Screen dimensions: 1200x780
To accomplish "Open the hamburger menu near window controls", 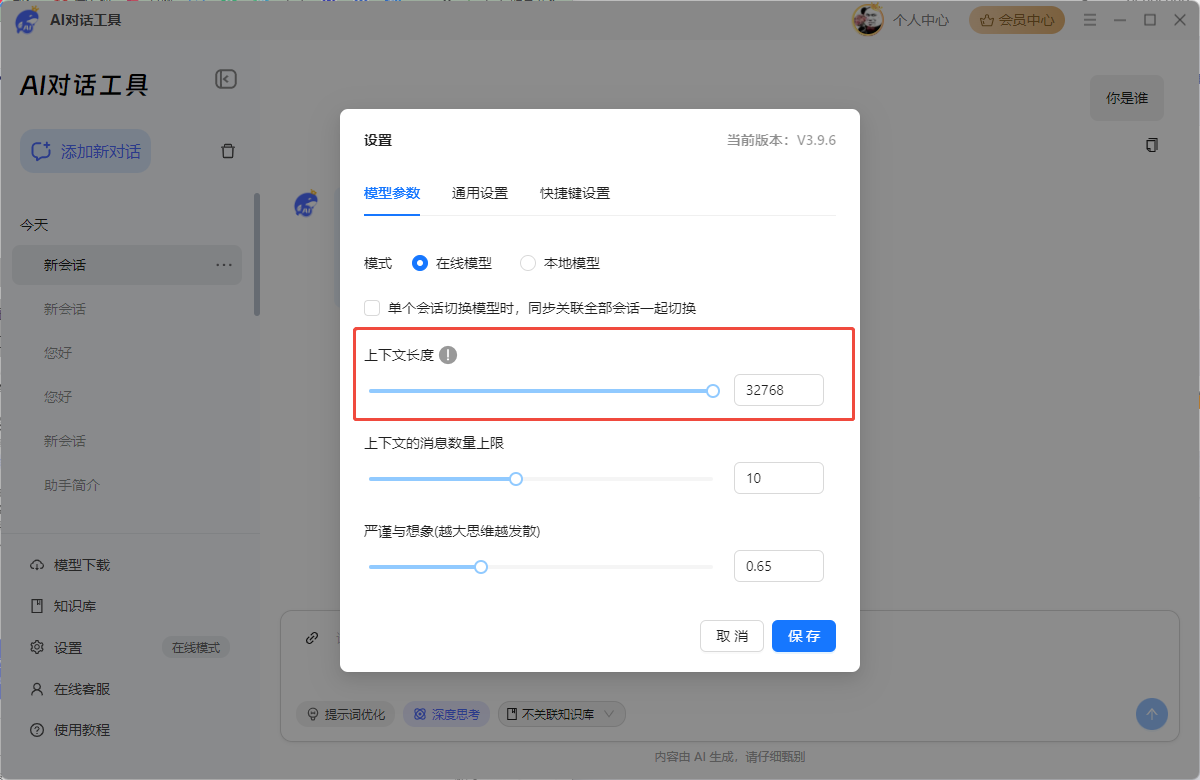I will click(x=1090, y=19).
